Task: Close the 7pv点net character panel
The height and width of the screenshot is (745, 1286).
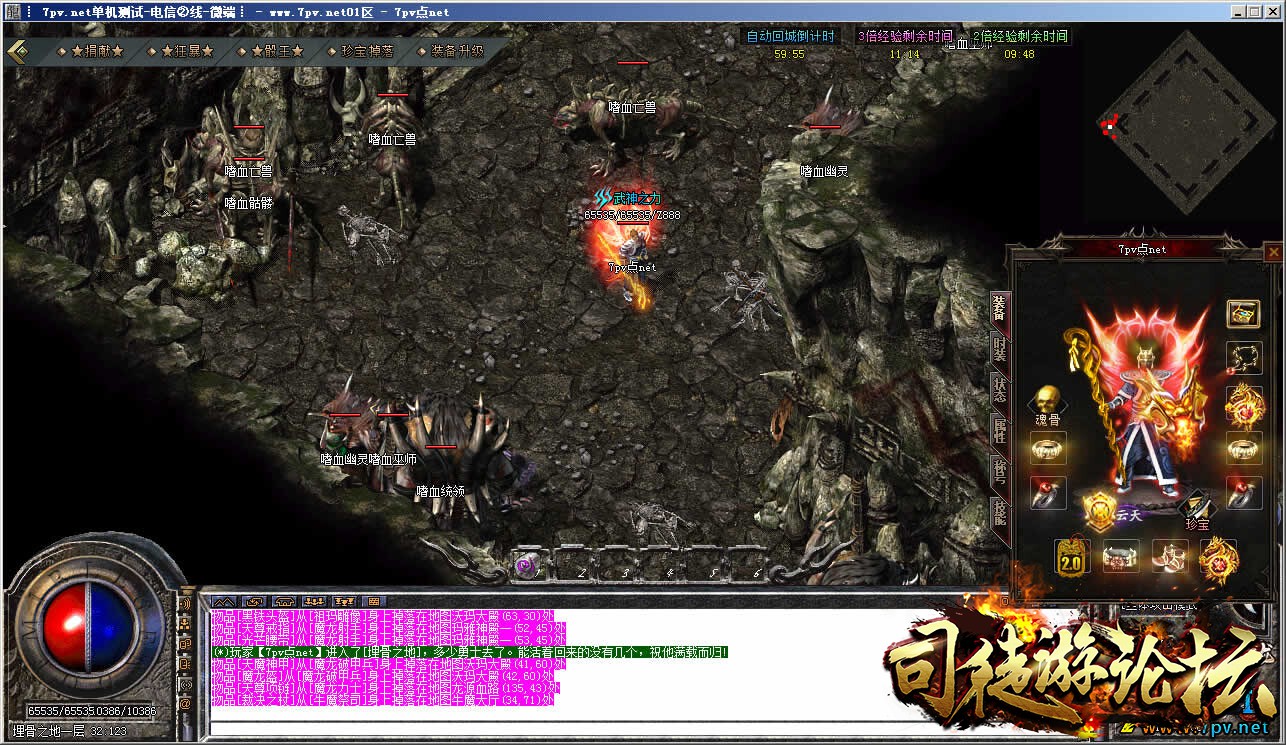Action: point(1272,251)
